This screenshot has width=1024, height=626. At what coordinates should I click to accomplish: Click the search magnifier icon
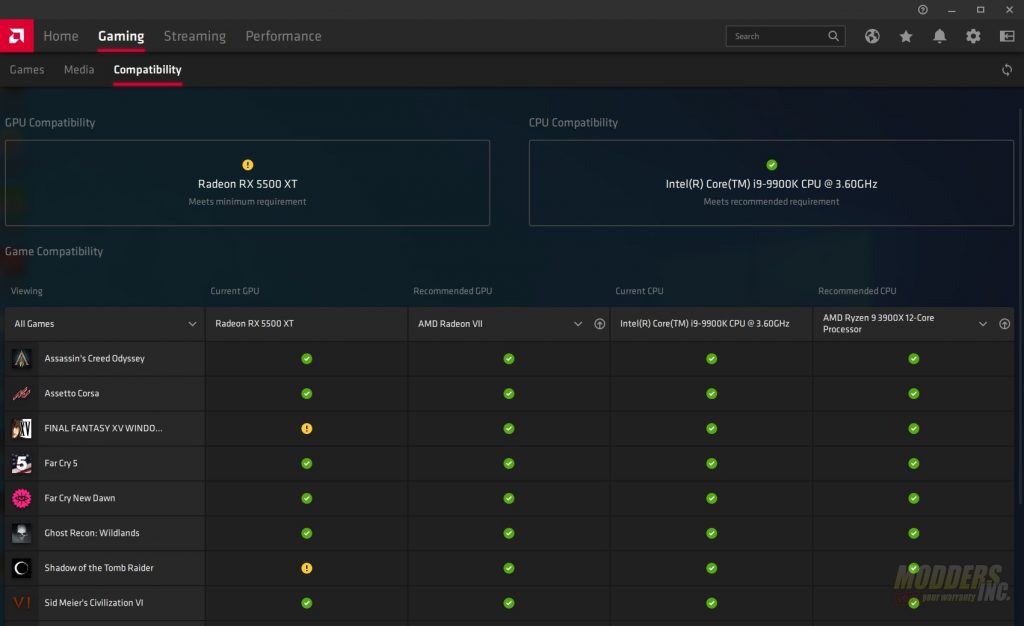click(833, 36)
